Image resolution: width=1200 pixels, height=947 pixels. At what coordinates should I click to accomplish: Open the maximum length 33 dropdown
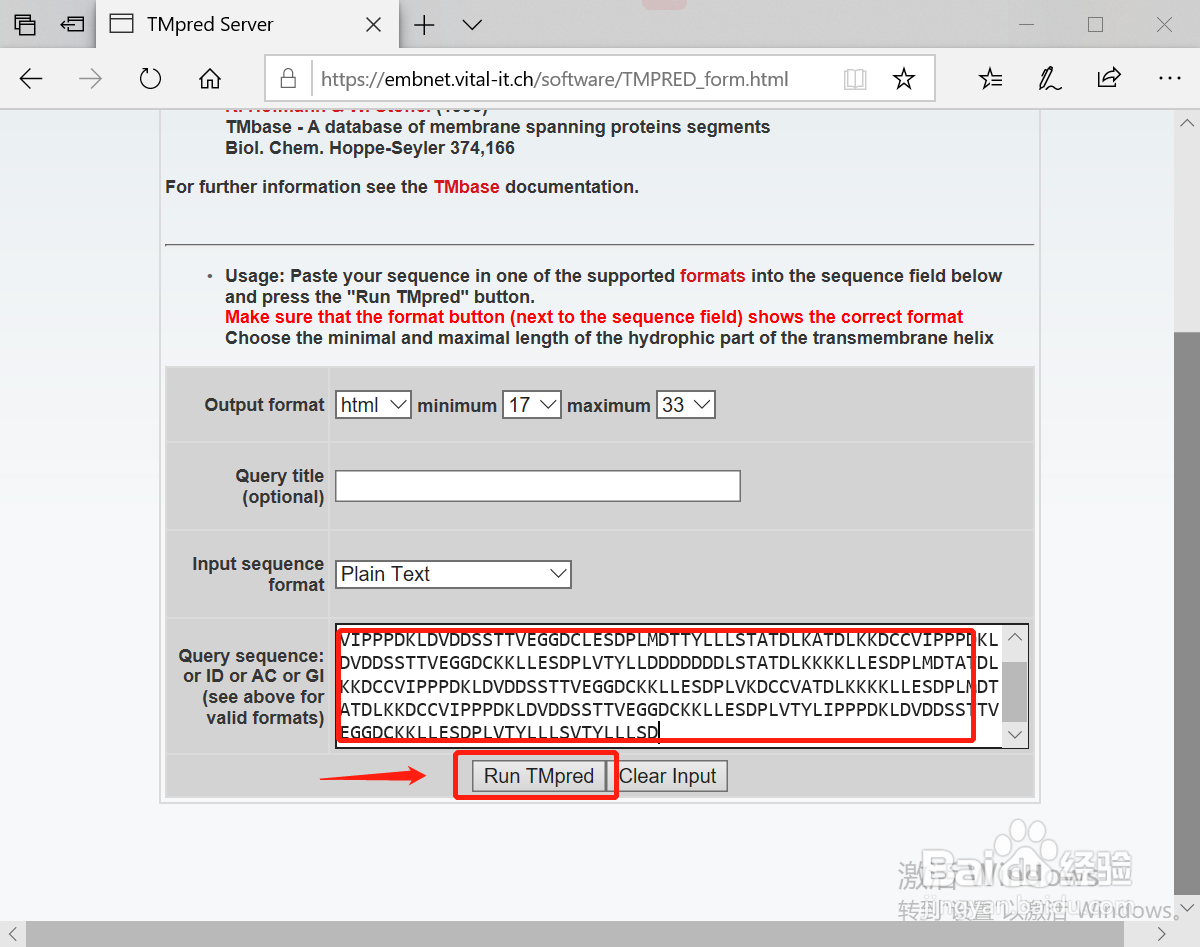pyautogui.click(x=686, y=405)
